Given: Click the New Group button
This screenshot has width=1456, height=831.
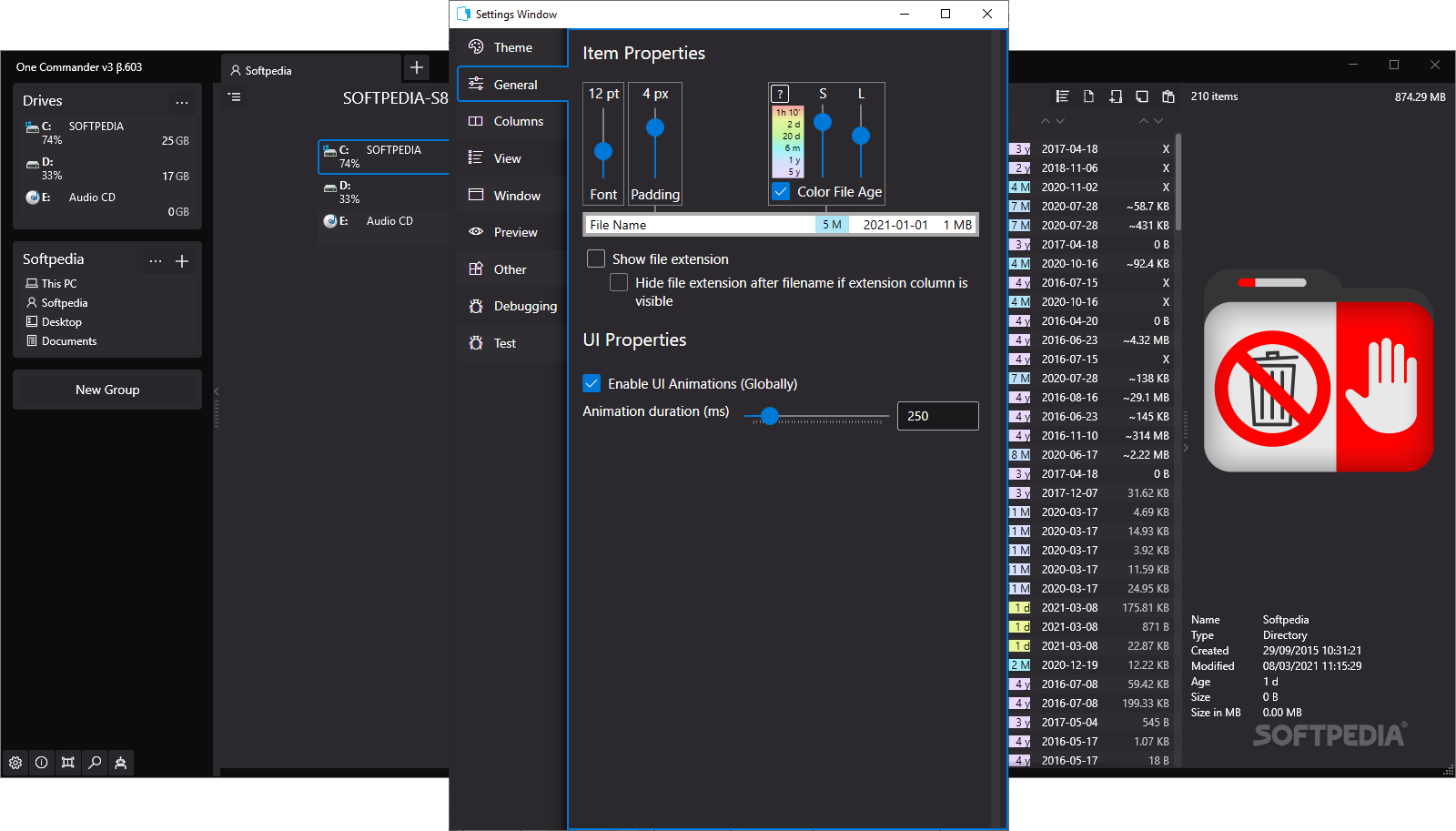Looking at the screenshot, I should [107, 390].
